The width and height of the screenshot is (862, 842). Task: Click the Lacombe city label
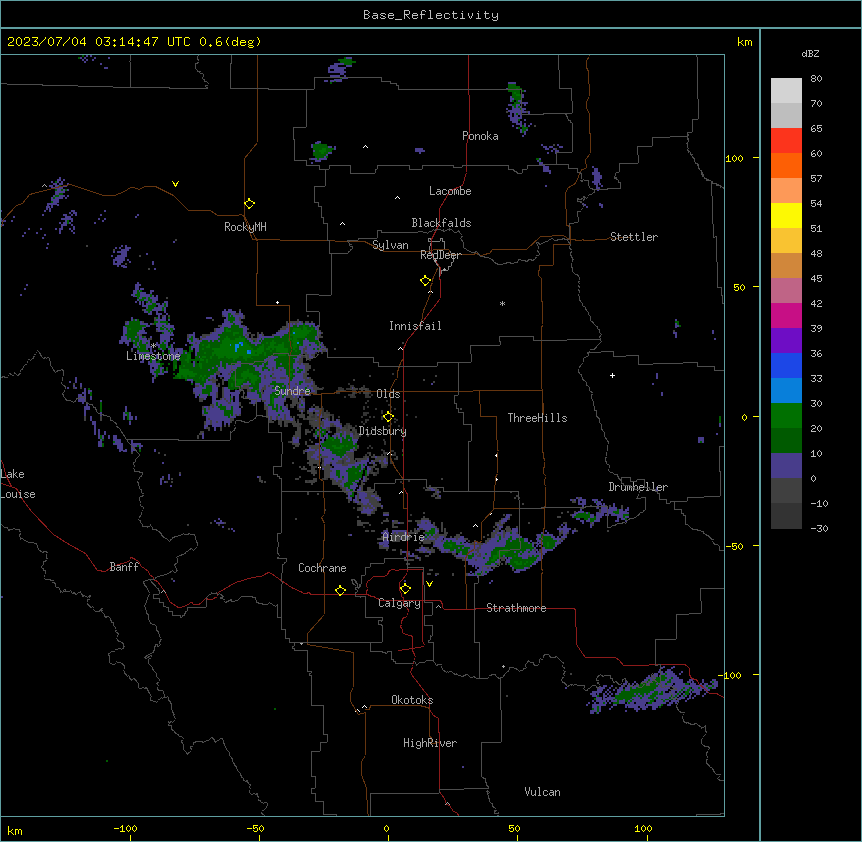pos(450,191)
